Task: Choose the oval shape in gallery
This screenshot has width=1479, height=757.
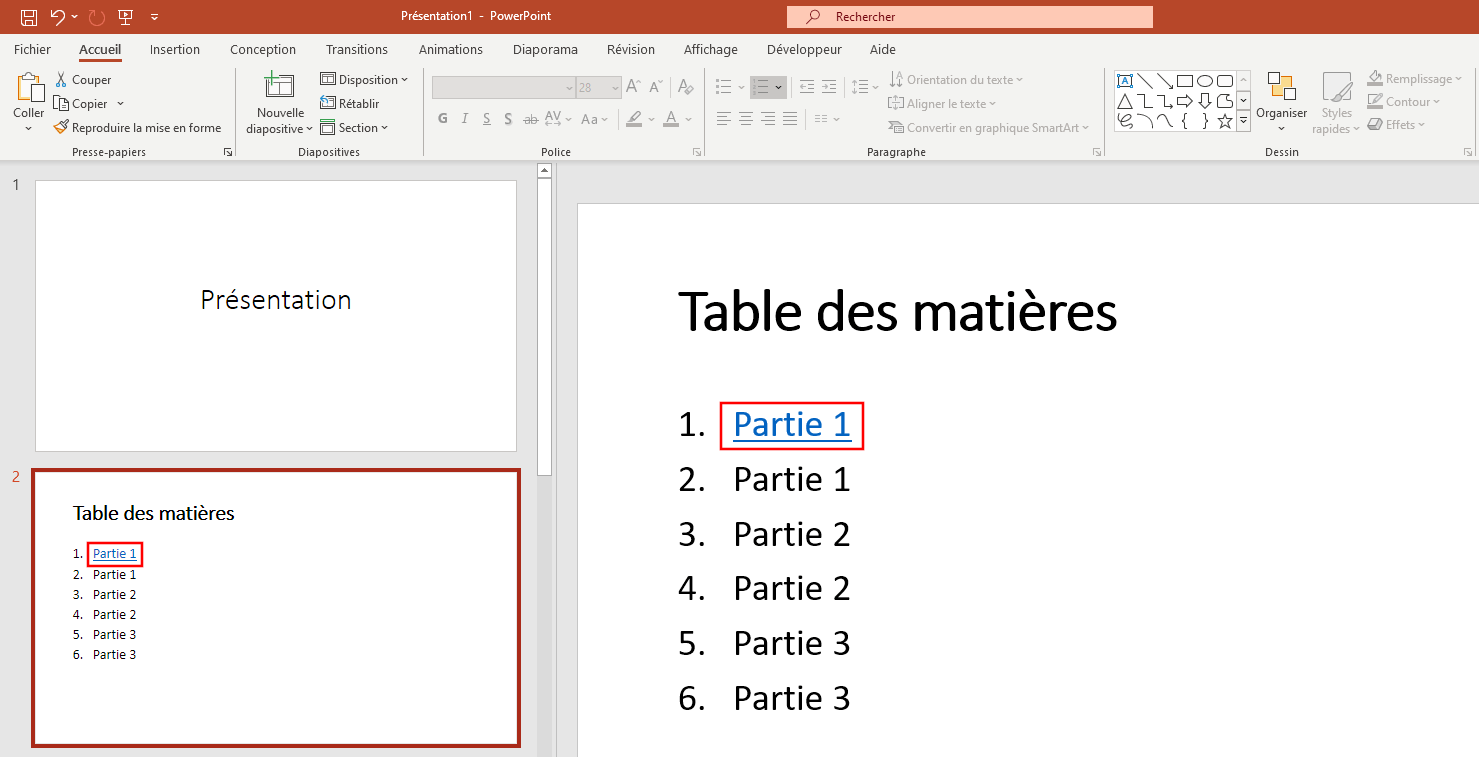Action: click(x=1205, y=81)
